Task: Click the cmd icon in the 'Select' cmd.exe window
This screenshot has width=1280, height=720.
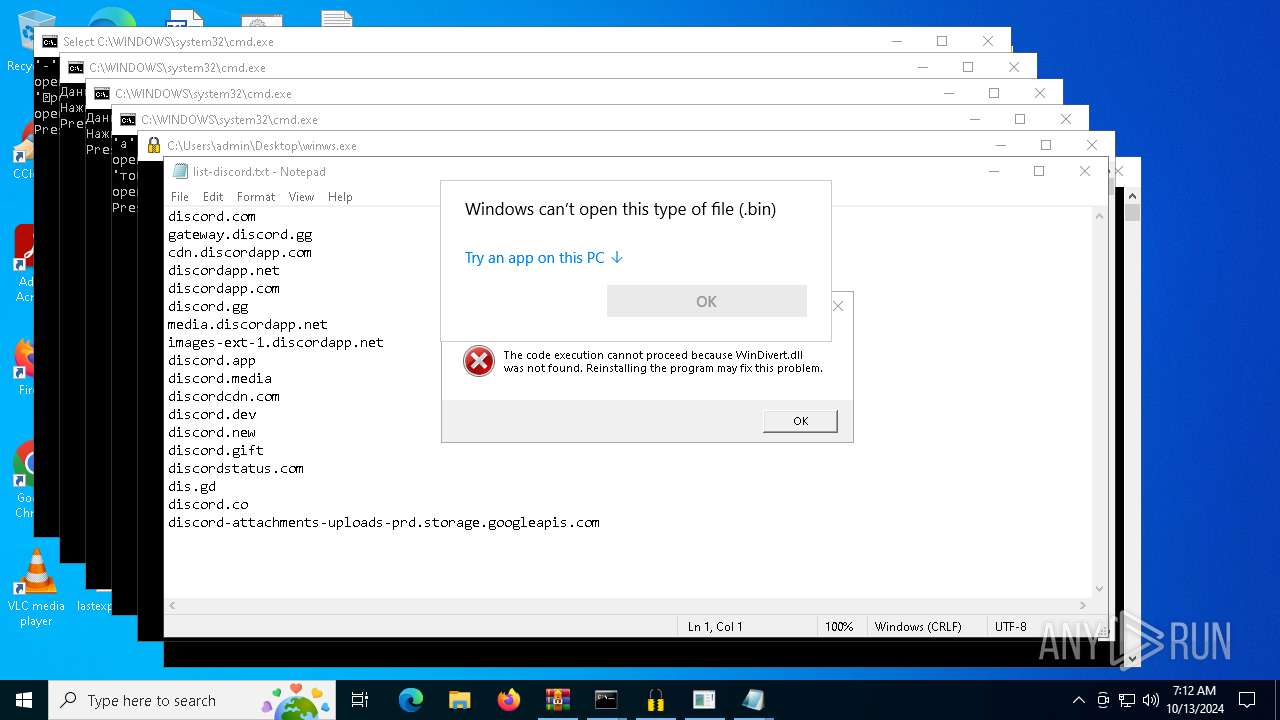Action: pyautogui.click(x=50, y=41)
